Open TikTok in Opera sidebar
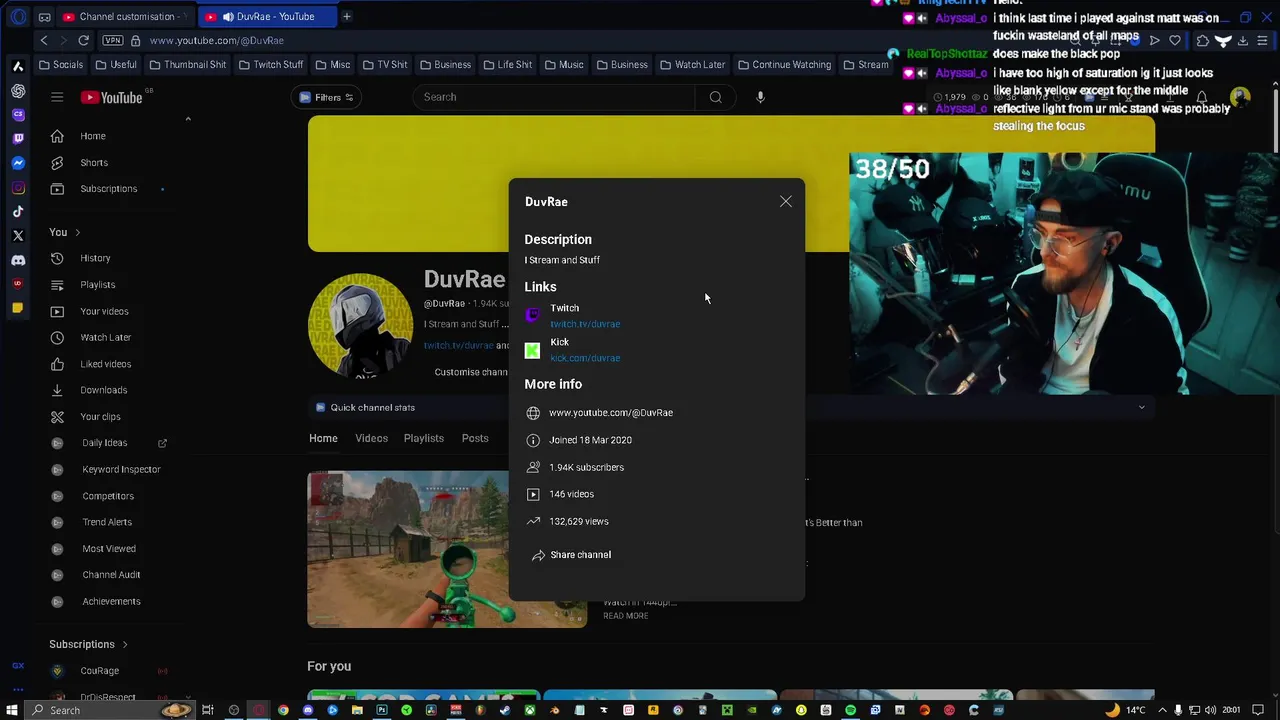Viewport: 1280px width, 720px height. 18,212
